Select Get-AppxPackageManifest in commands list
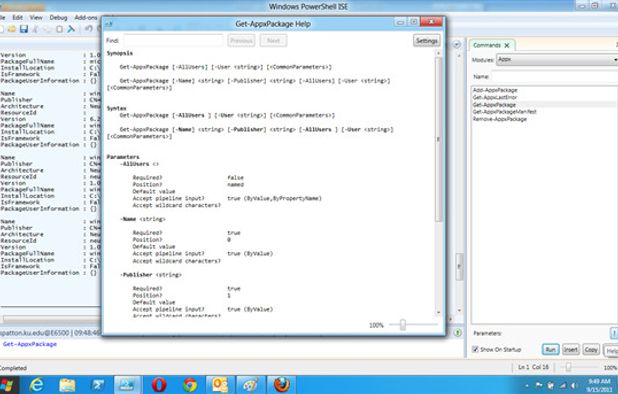Screen dimensions: 618x394 click(504, 112)
